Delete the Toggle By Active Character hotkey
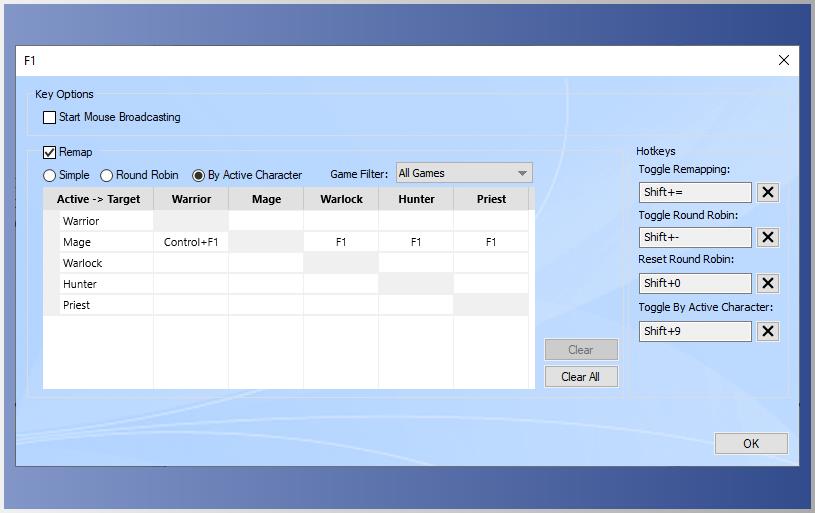Screen dimensions: 815x513 coord(767,331)
